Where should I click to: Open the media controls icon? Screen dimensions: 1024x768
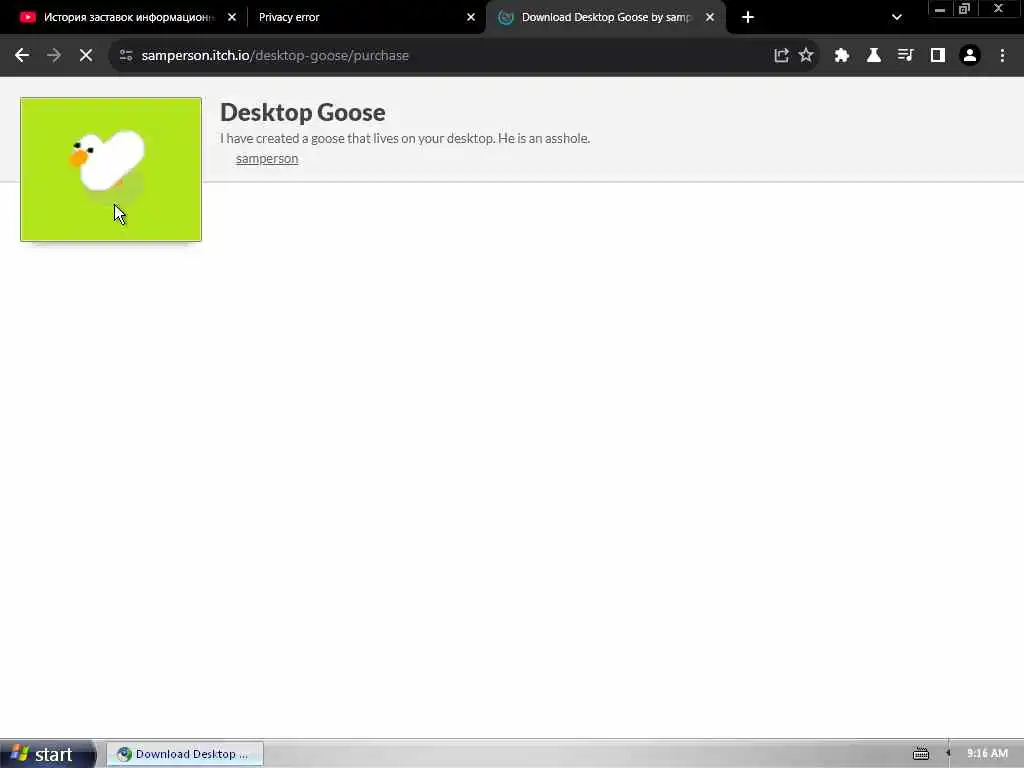point(905,56)
